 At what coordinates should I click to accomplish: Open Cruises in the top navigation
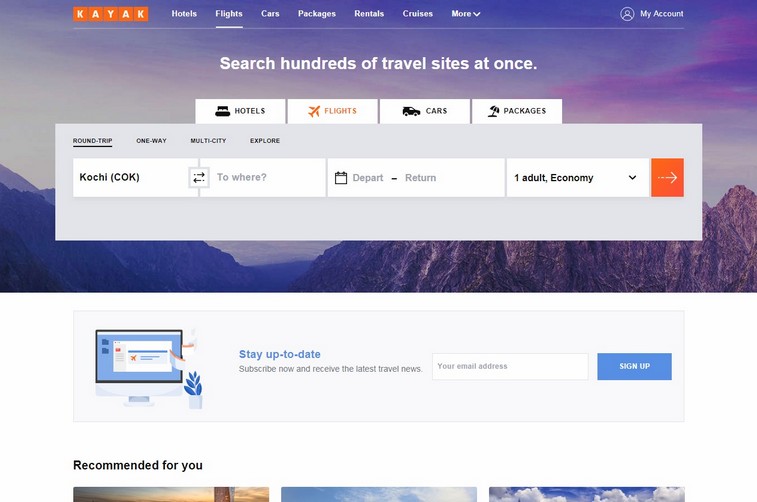coord(418,14)
